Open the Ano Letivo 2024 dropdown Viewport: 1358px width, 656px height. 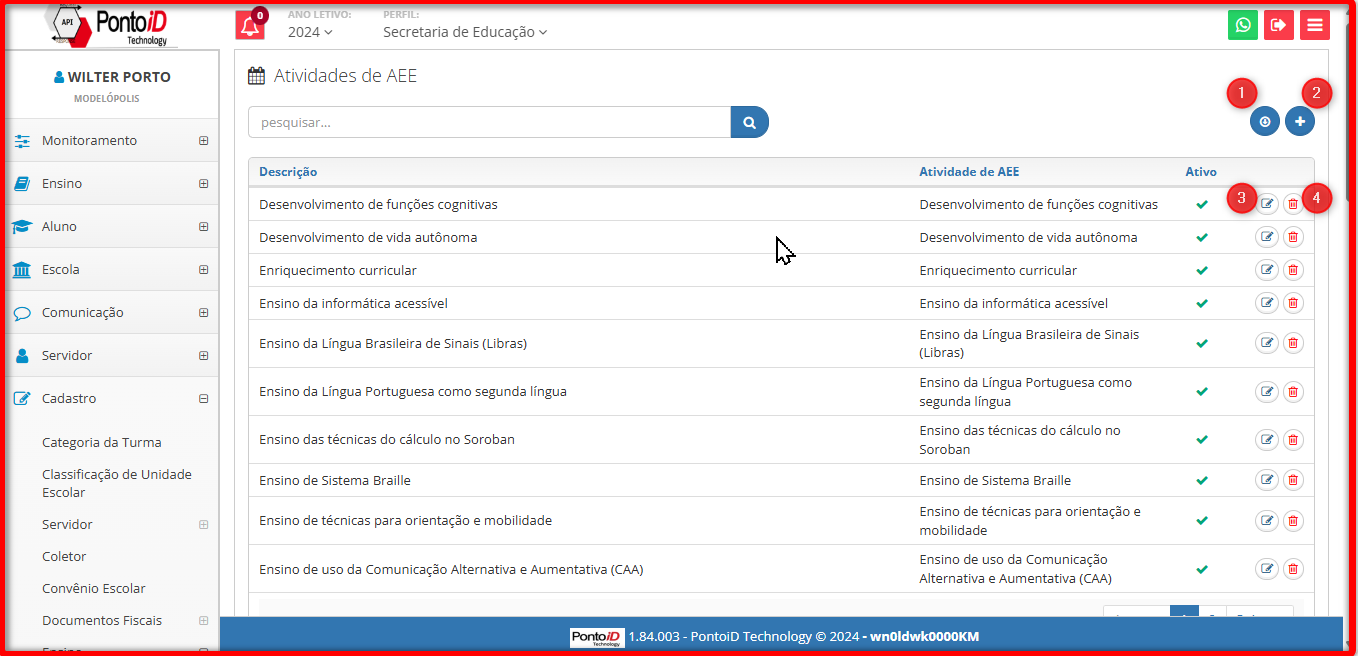coord(310,32)
